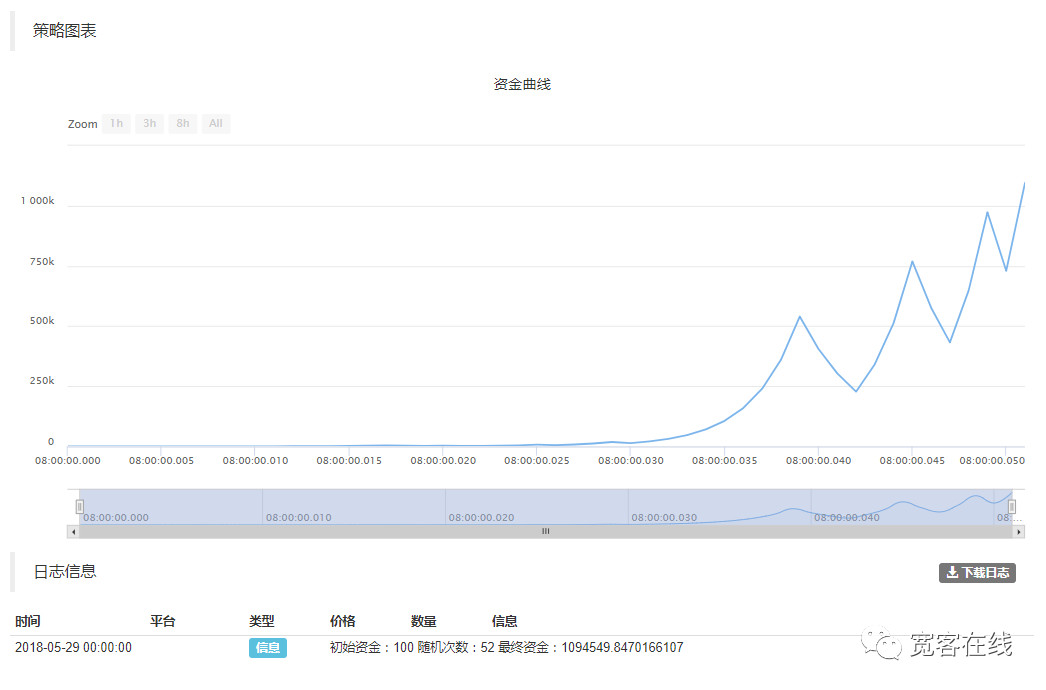Click the 下载日志 download log button

pos(977,573)
